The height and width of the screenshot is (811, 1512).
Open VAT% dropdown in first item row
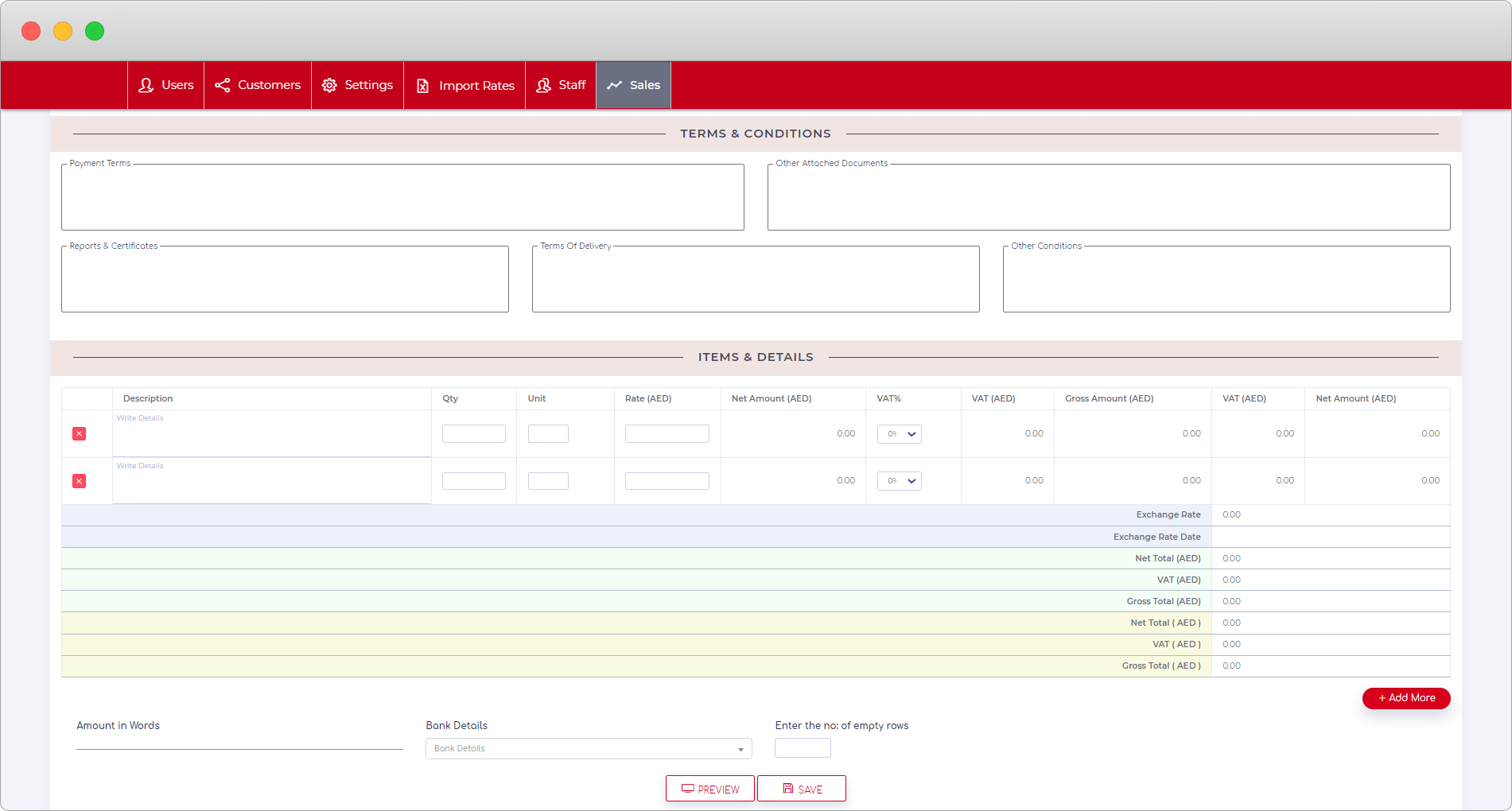click(899, 434)
